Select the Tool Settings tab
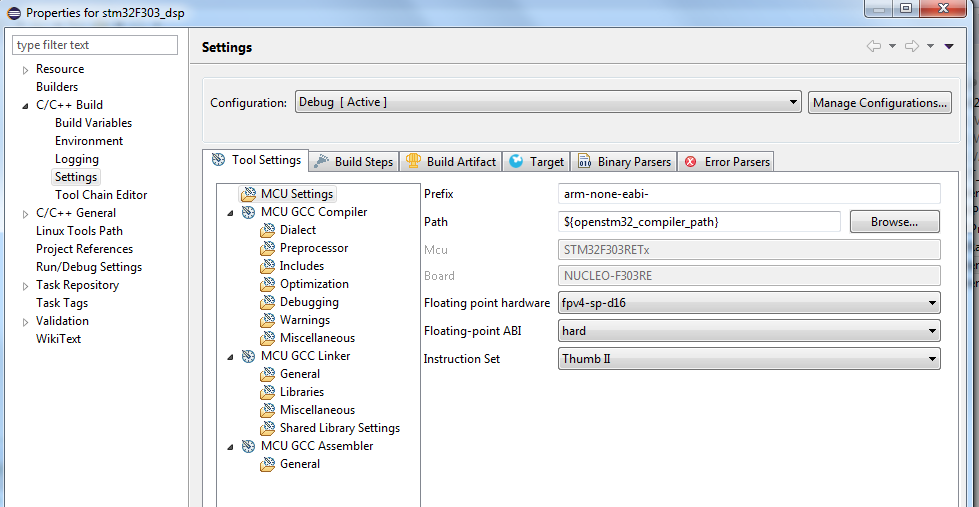The width and height of the screenshot is (979, 507). click(x=256, y=160)
